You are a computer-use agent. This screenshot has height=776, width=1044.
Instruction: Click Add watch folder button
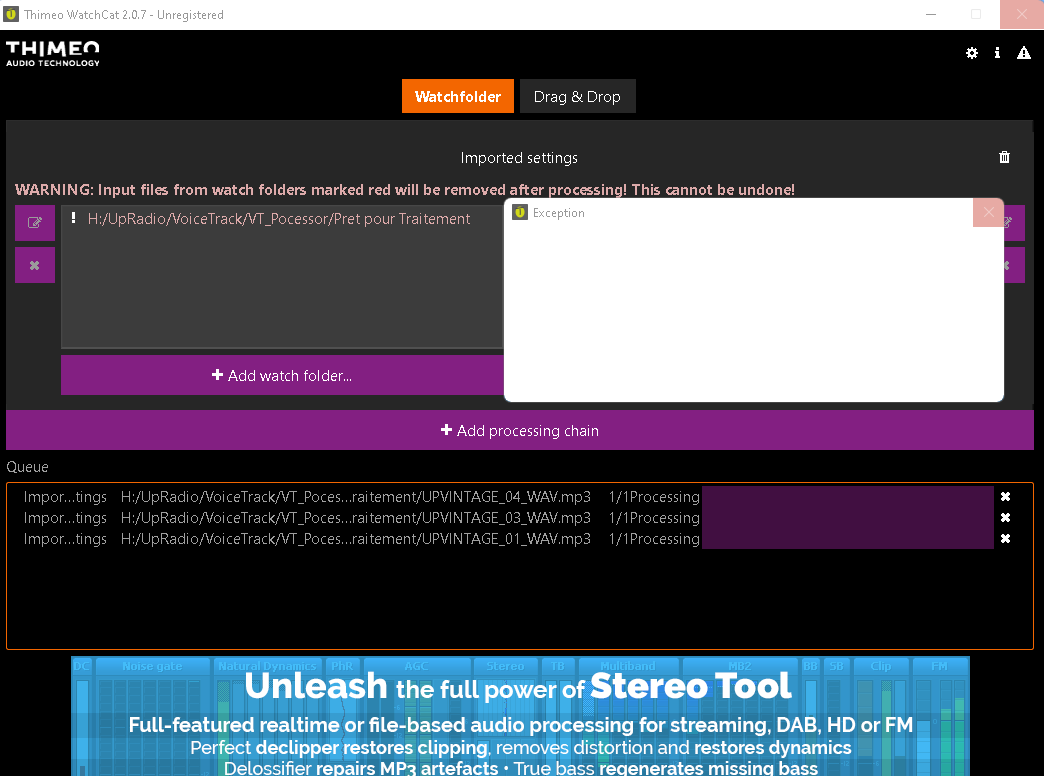[x=282, y=375]
